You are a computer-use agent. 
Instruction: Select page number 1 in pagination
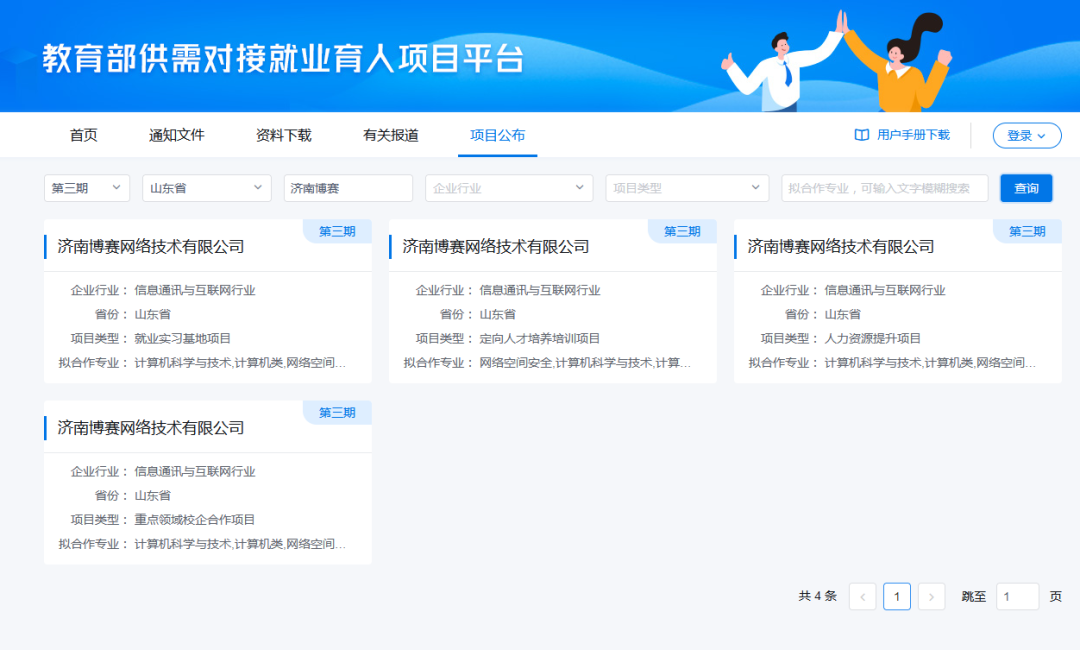point(897,596)
